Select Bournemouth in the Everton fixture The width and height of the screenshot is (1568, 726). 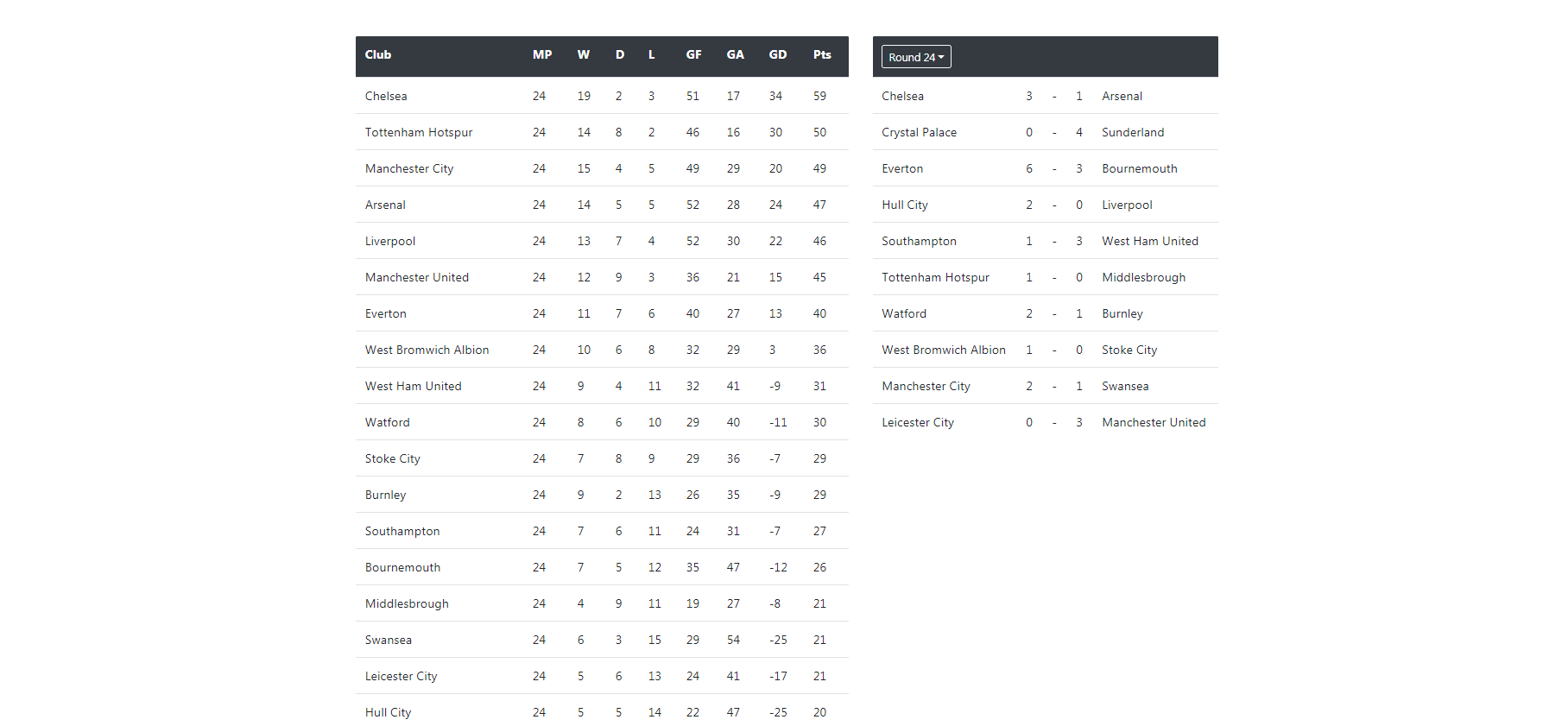pos(1140,168)
